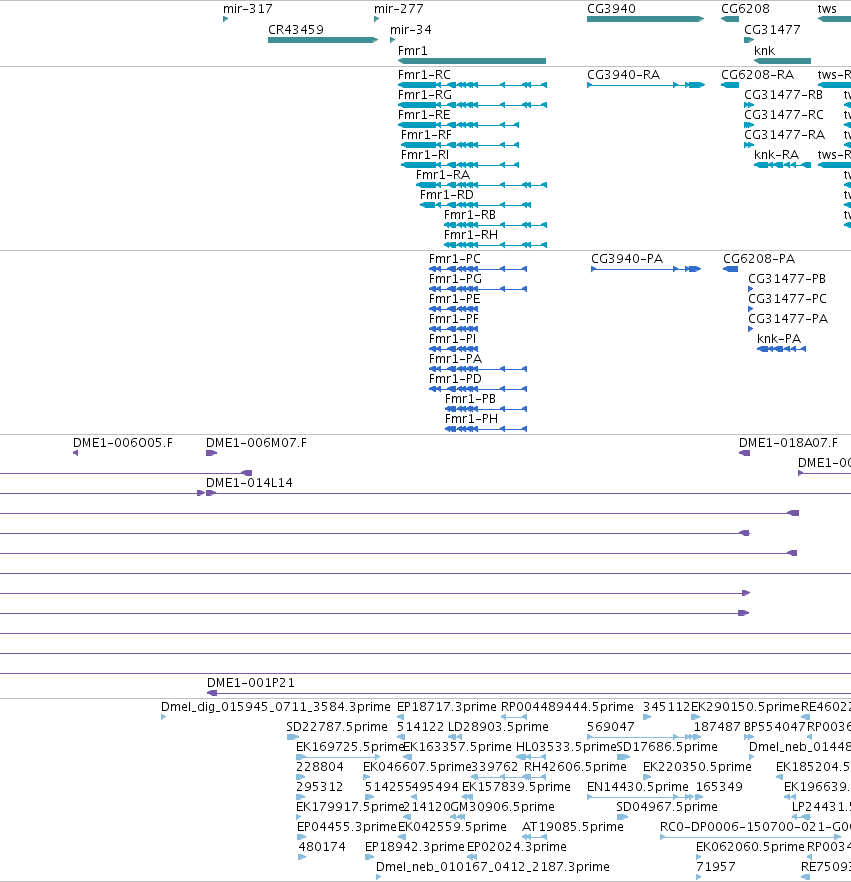The height and width of the screenshot is (882, 851).
Task: Click the Fmr1-RF transcript label
Action: [x=426, y=135]
